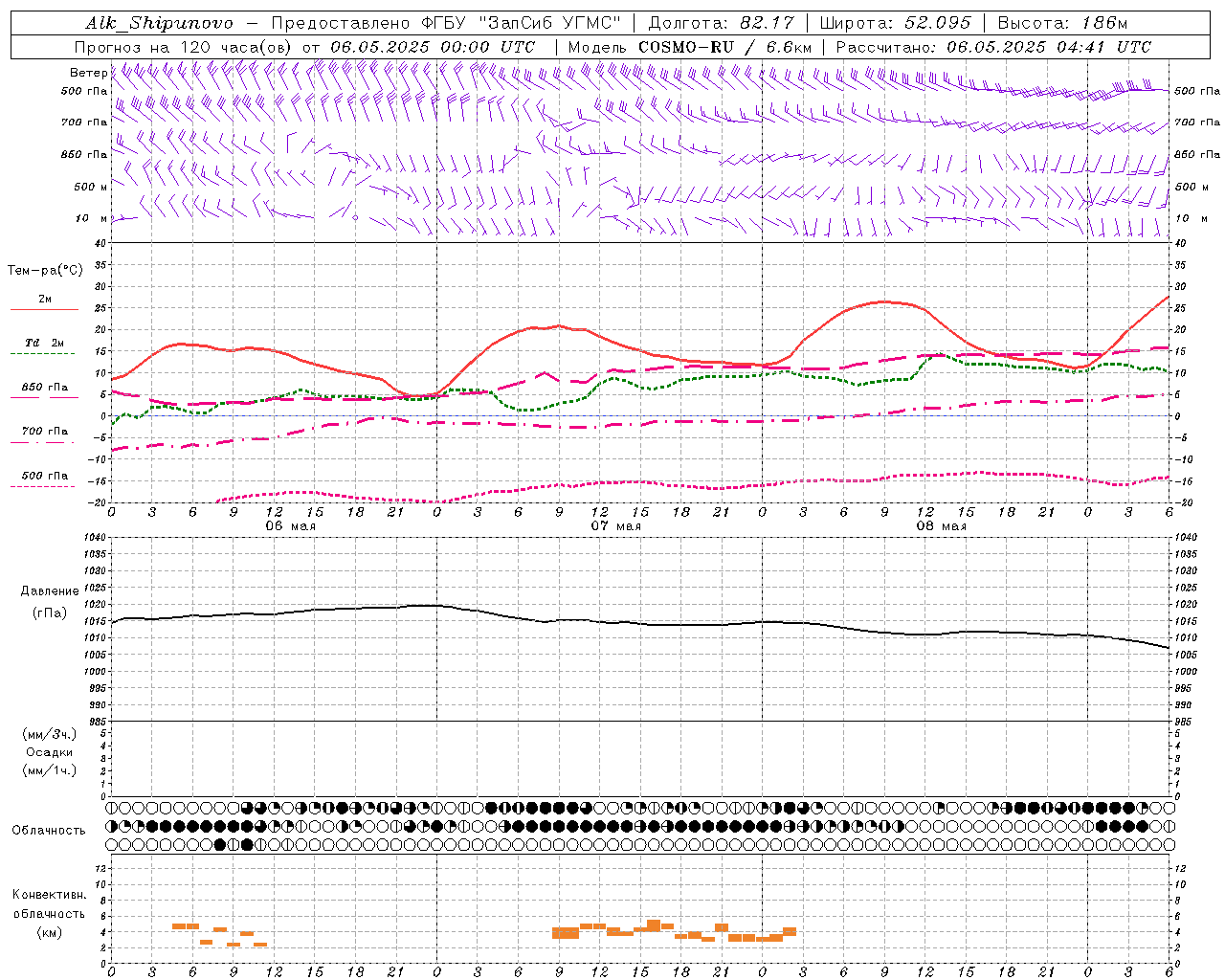Click the Прогноз на 120 часа(ов) text
The width and height of the screenshot is (1225, 980).
[185, 47]
